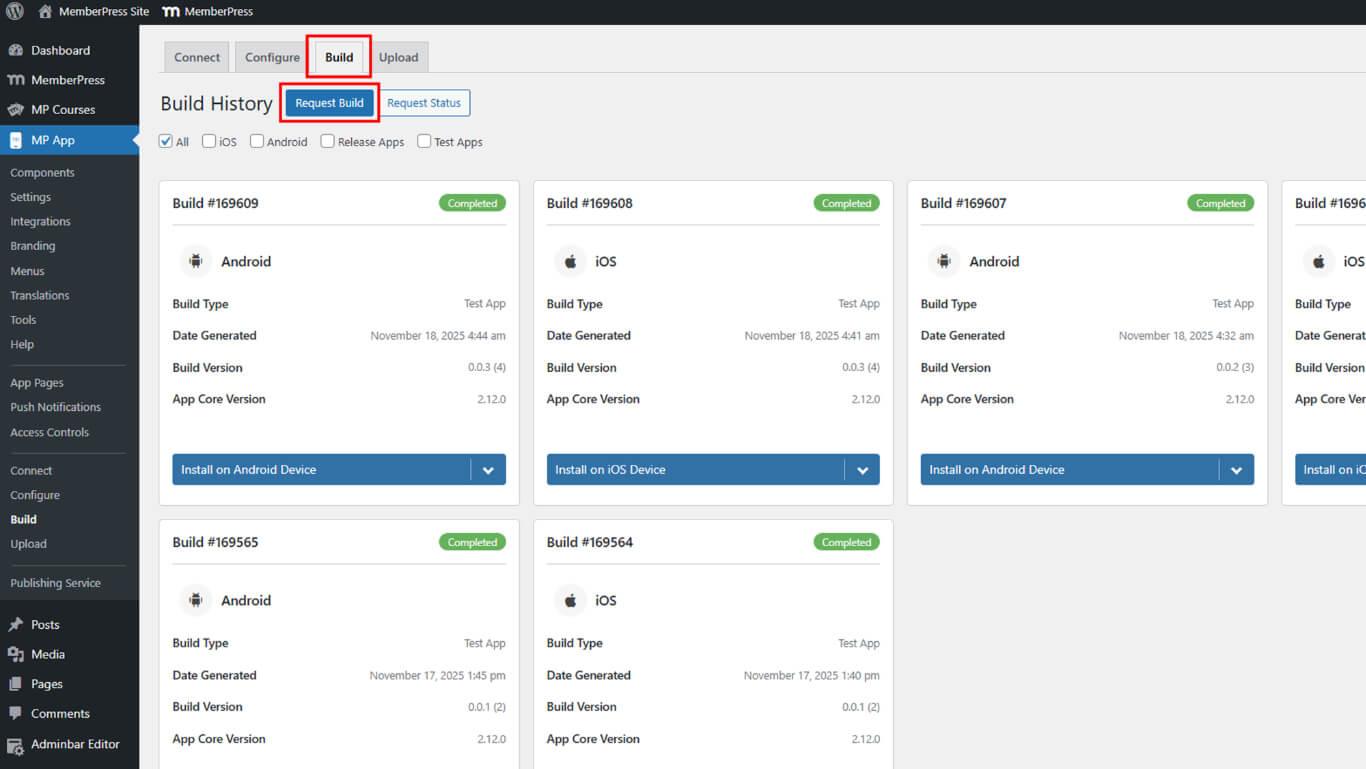The height and width of the screenshot is (769, 1366).
Task: Click the Request Status button
Action: [424, 103]
